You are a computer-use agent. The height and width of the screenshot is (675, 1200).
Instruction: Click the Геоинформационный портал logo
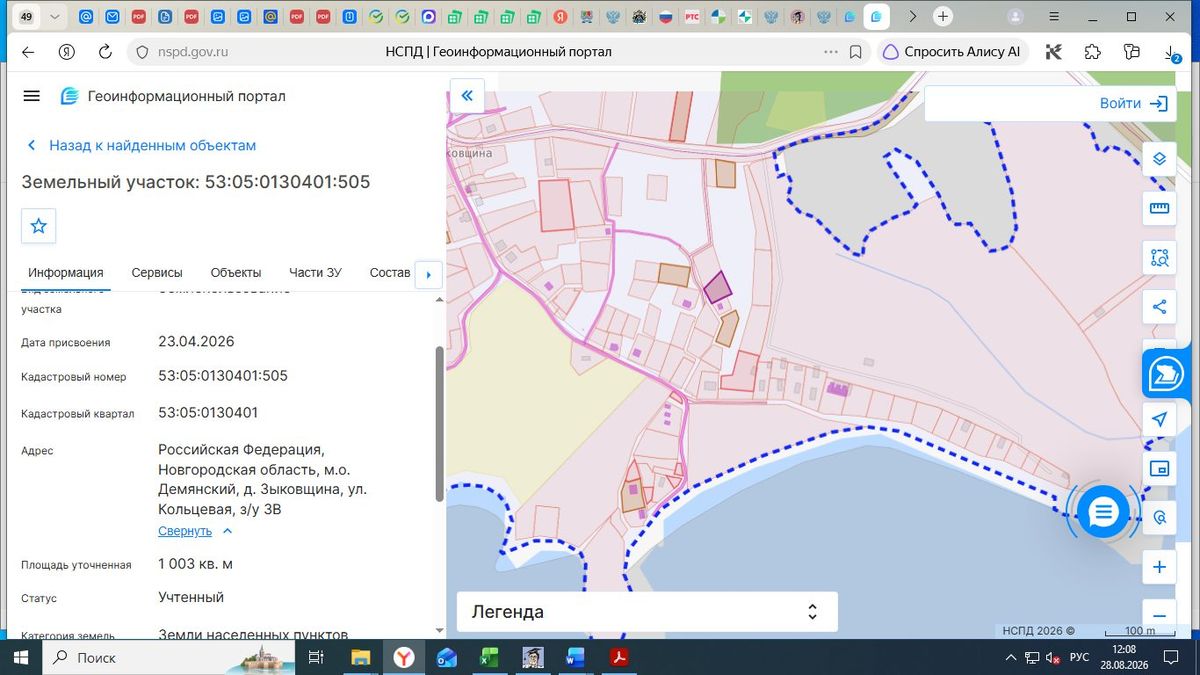(173, 96)
